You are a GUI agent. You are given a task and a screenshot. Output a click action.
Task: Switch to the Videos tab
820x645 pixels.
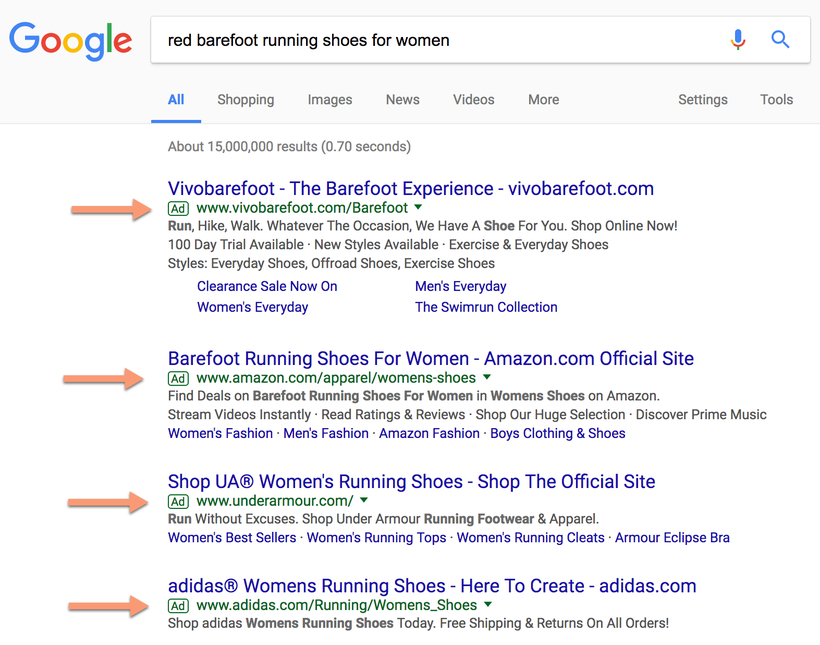474,99
